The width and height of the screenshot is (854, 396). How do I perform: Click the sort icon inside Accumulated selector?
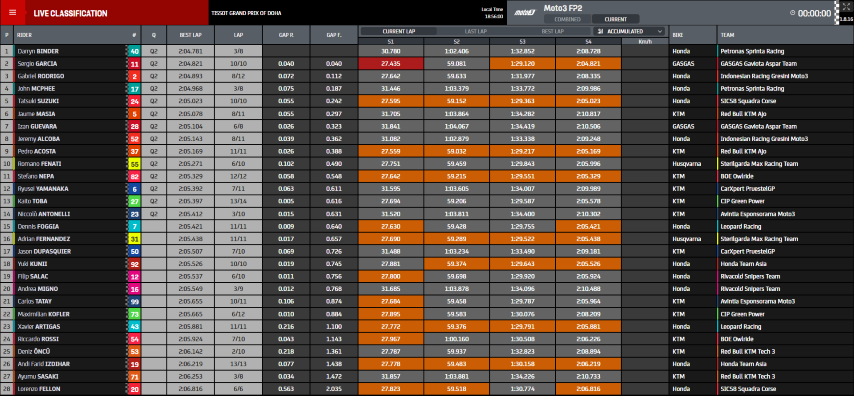pos(600,32)
